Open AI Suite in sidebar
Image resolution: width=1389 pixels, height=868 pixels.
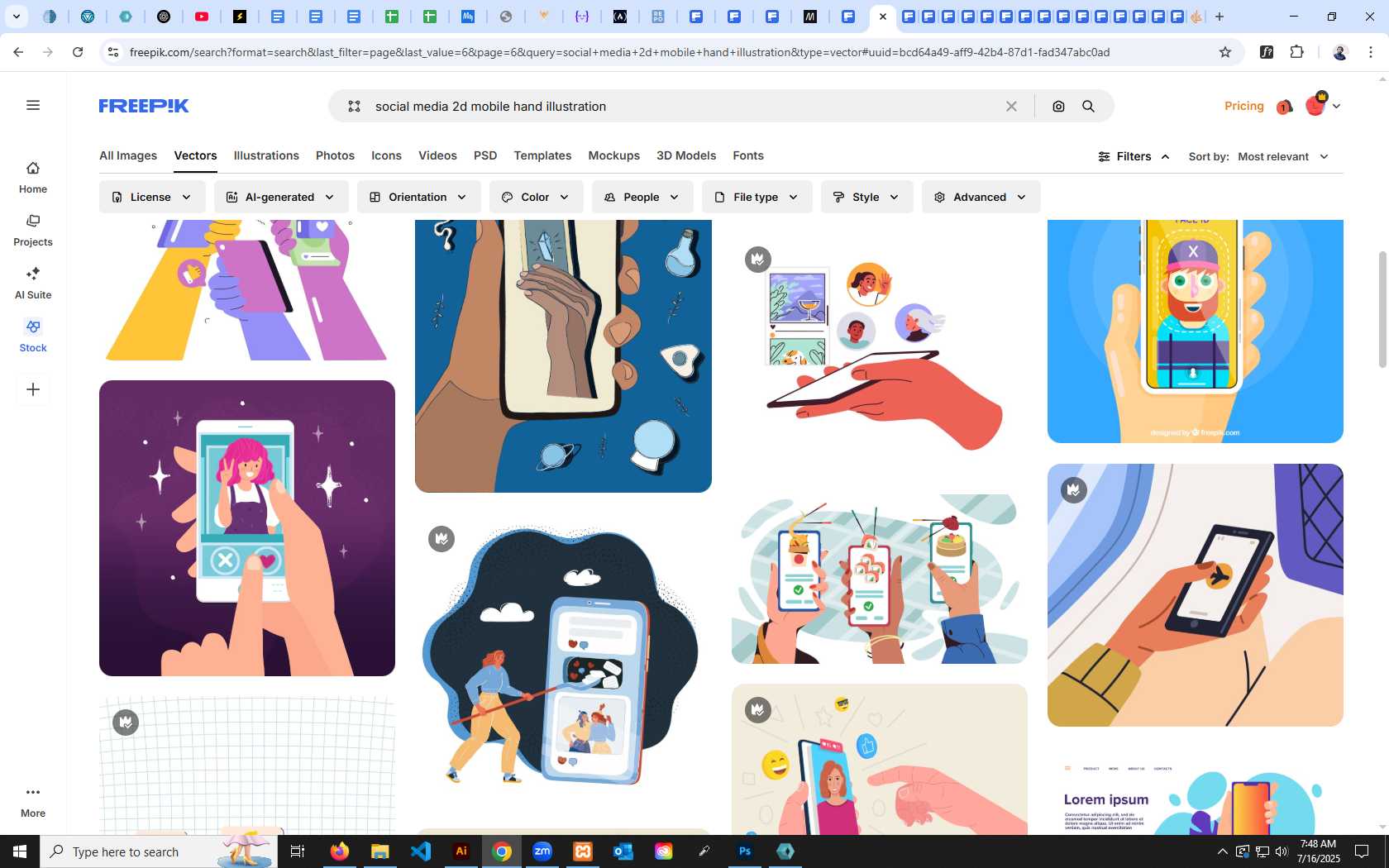(33, 284)
